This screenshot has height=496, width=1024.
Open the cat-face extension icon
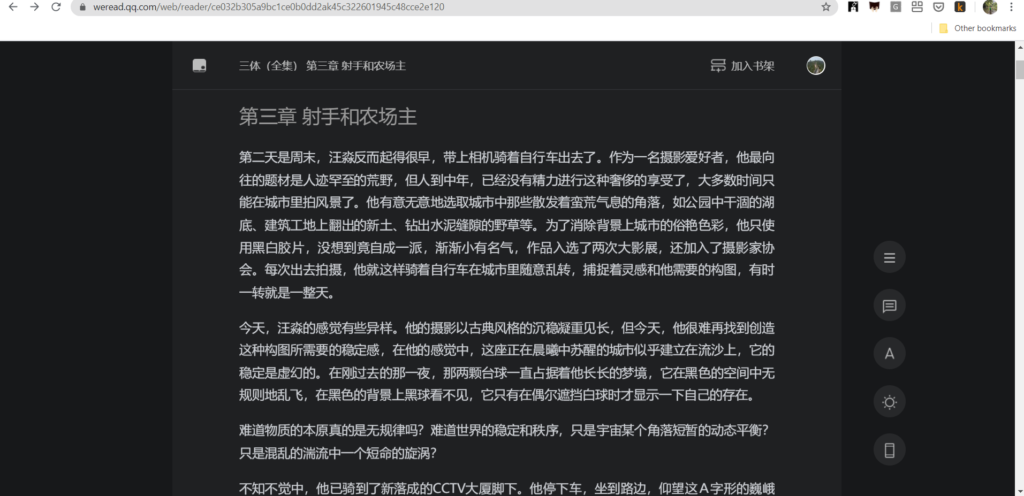[874, 7]
